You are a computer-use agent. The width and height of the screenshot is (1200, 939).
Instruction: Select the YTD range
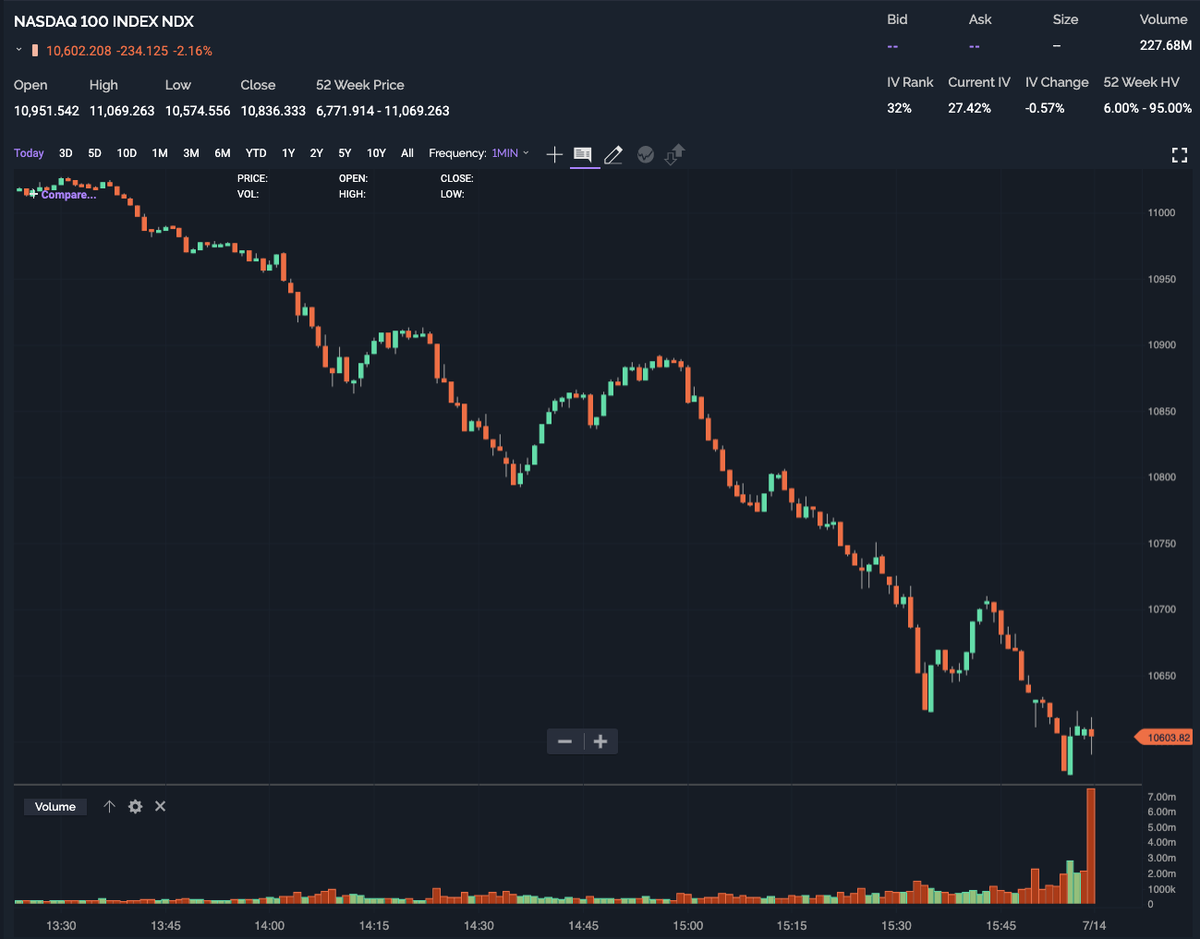[x=256, y=153]
